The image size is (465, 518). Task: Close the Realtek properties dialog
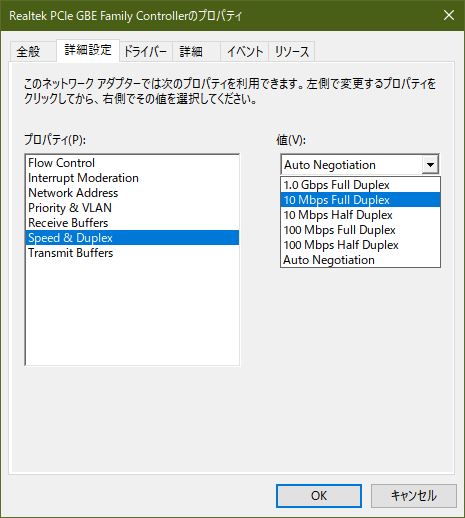coord(449,15)
